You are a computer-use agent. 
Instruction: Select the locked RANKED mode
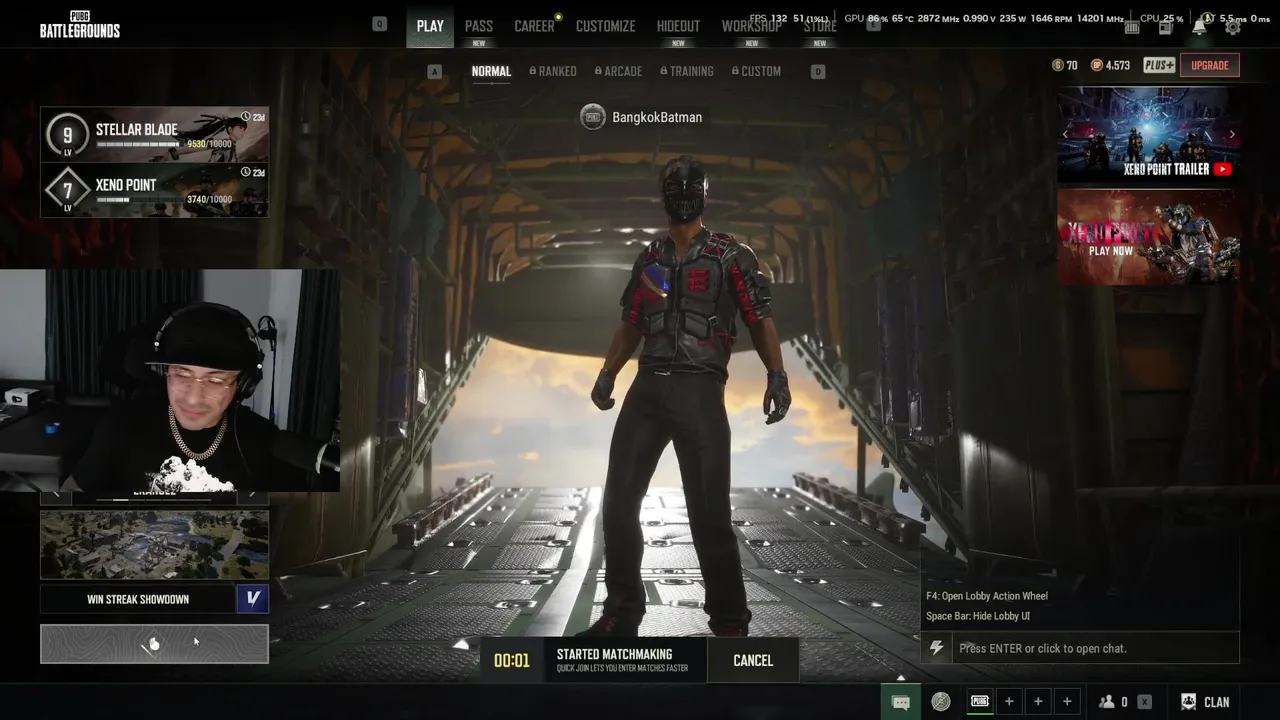tap(553, 71)
